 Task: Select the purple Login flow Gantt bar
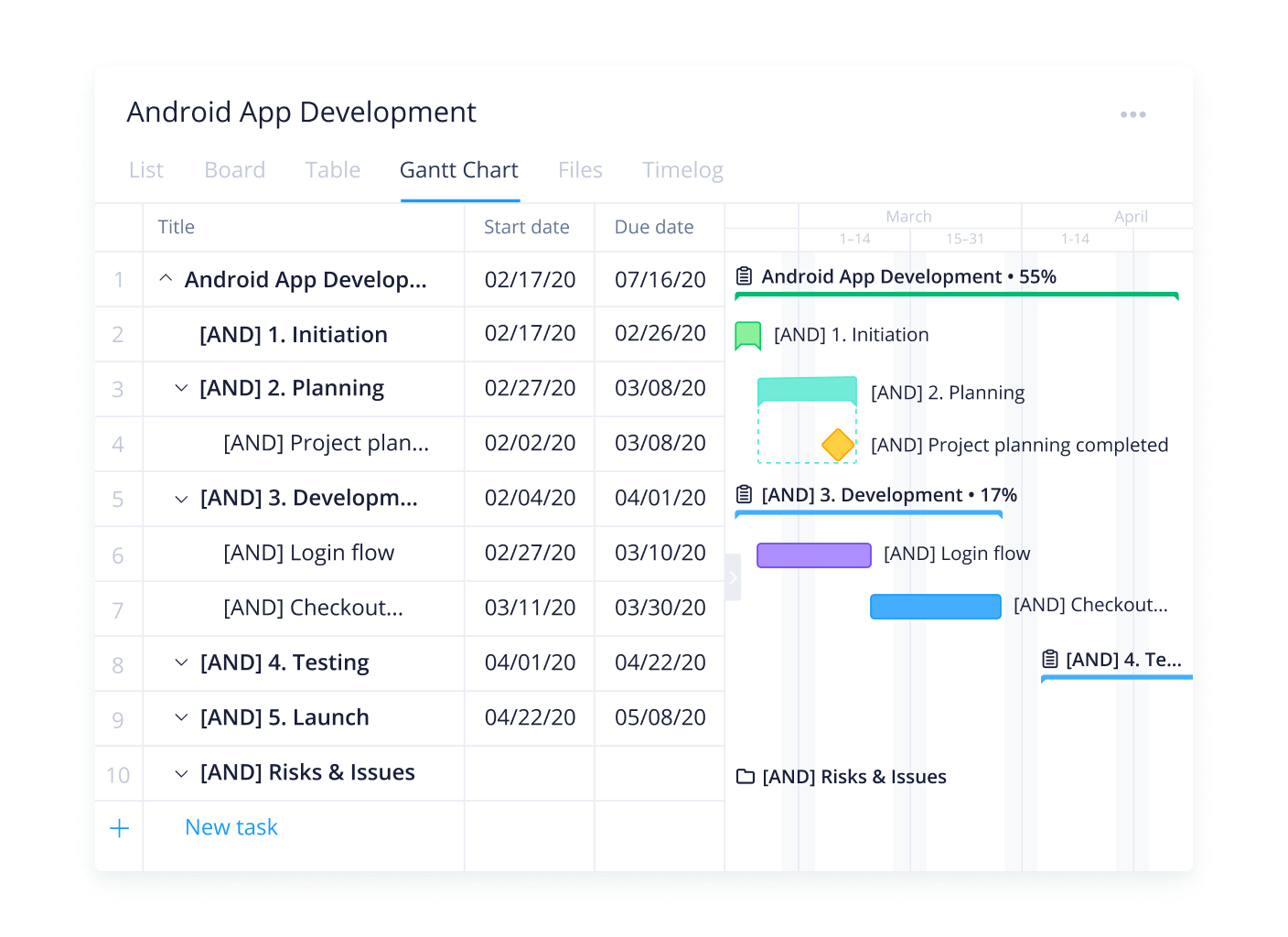click(x=813, y=555)
